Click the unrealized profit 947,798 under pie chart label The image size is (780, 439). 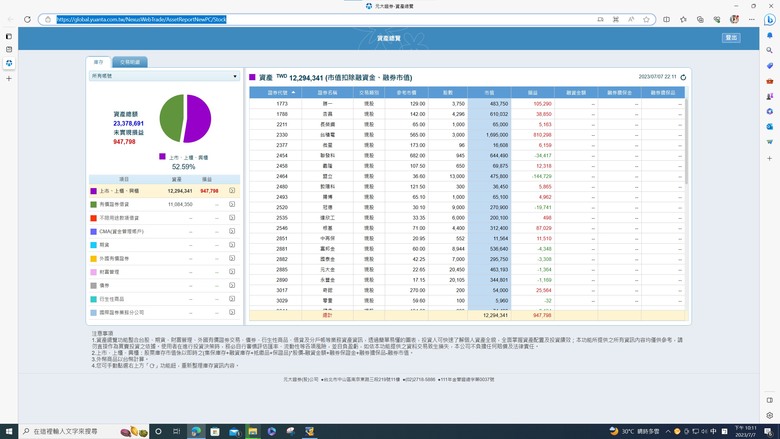[124, 142]
